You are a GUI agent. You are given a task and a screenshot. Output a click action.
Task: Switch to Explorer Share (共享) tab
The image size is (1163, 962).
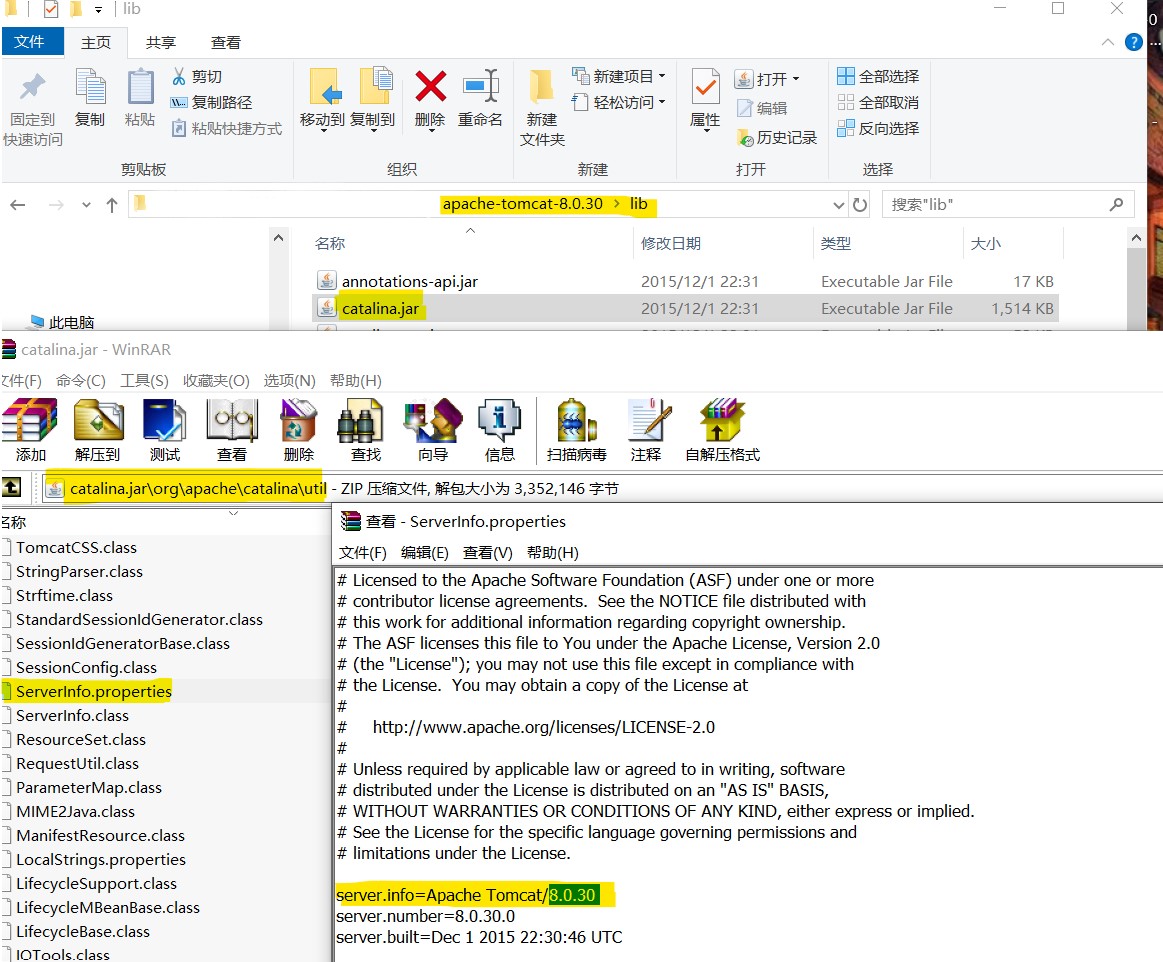point(161,42)
